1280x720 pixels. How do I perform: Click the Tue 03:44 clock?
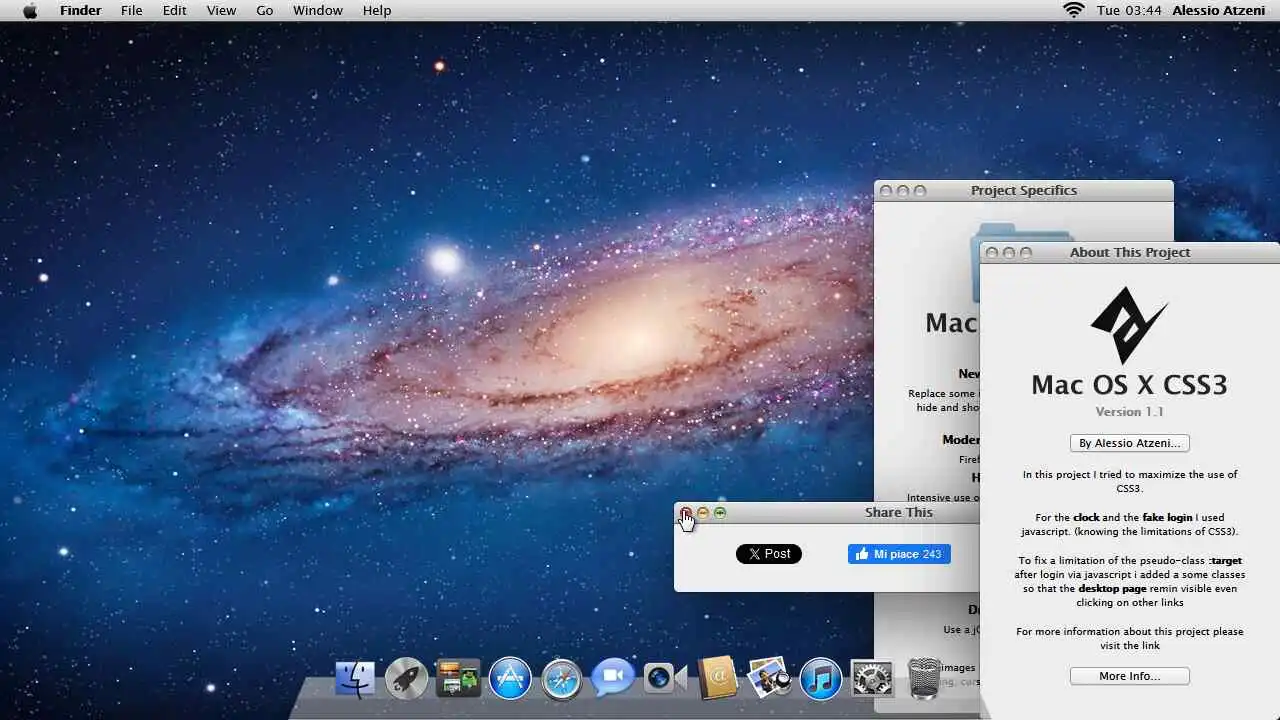coord(1129,10)
